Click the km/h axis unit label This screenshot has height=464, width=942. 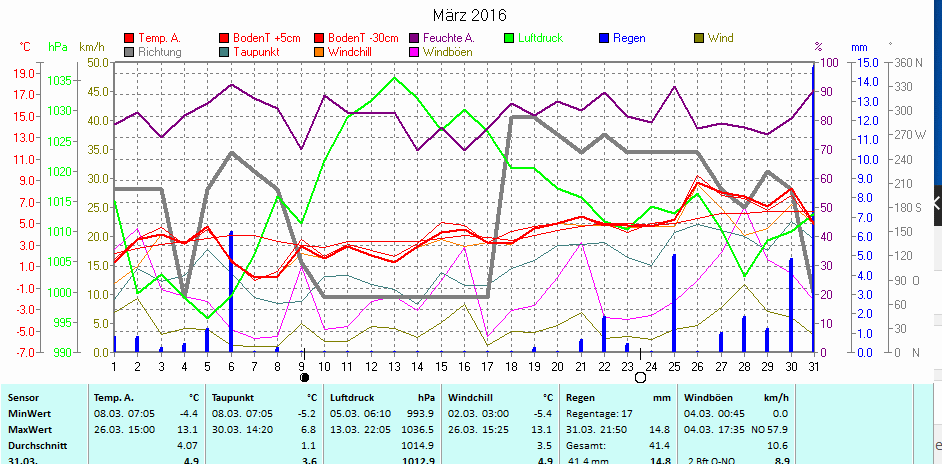(x=92, y=47)
